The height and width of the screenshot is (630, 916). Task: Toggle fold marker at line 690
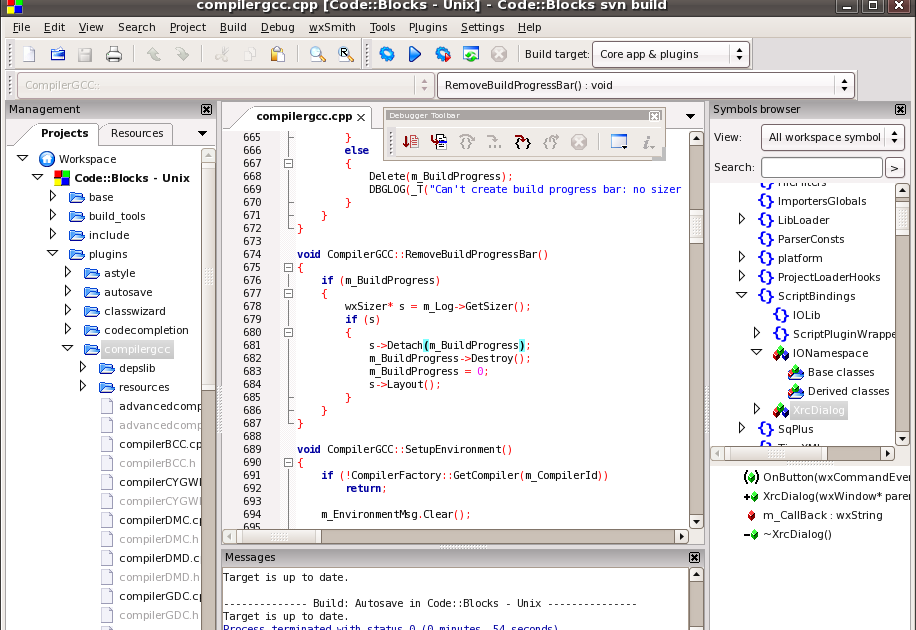click(288, 462)
